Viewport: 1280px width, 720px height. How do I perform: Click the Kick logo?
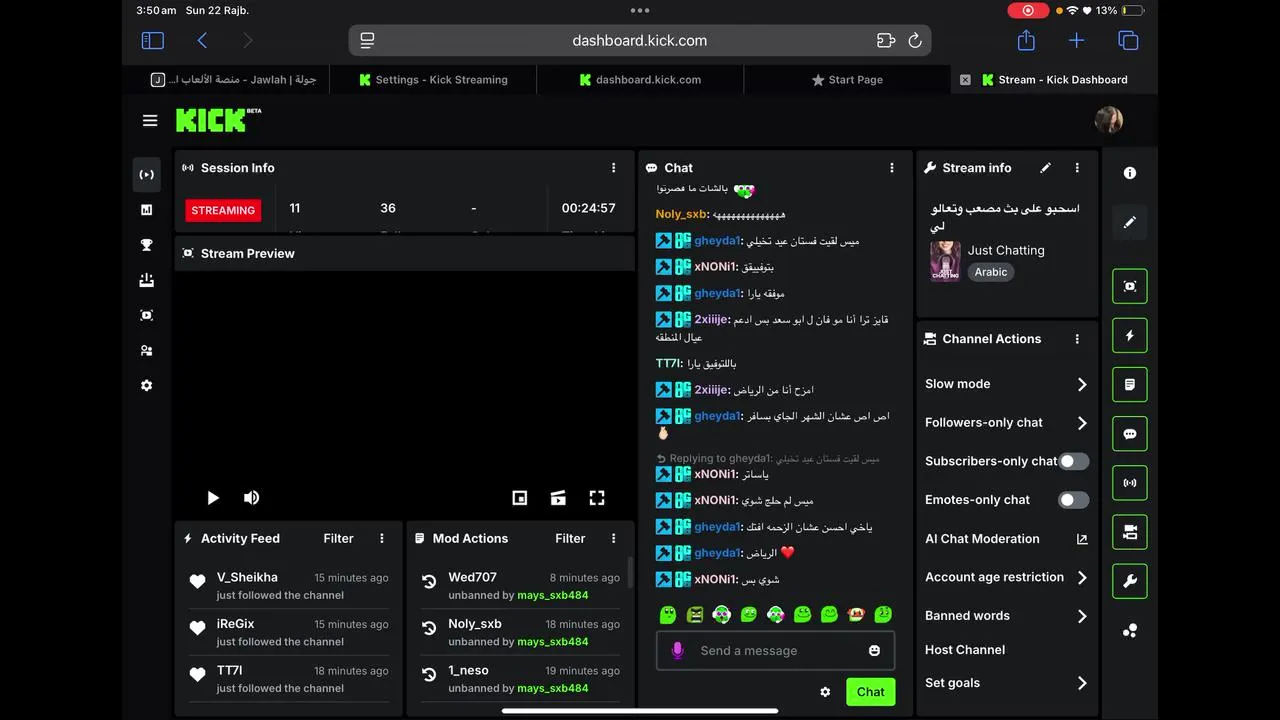pyautogui.click(x=218, y=120)
